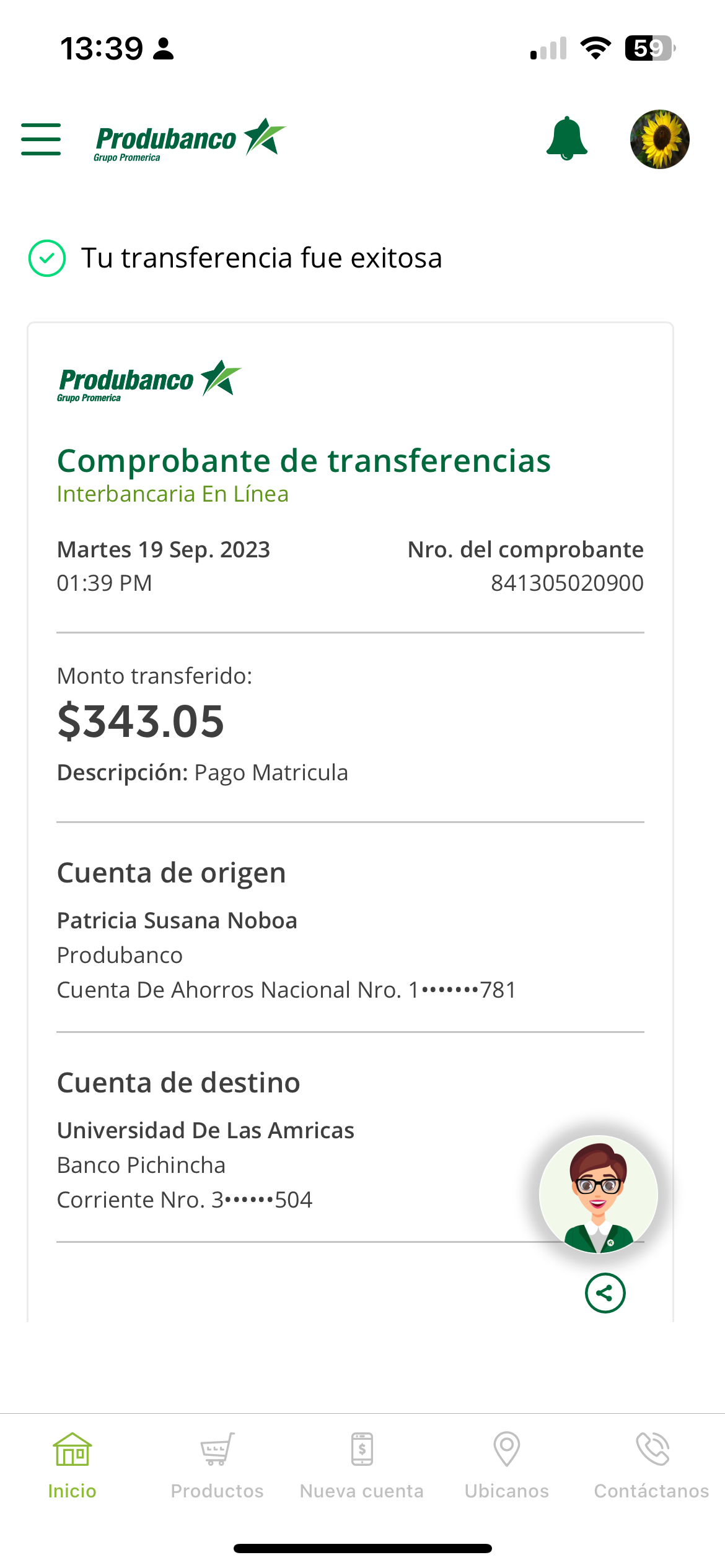
Task: Tap the battery indicator in status bar
Action: [x=649, y=48]
